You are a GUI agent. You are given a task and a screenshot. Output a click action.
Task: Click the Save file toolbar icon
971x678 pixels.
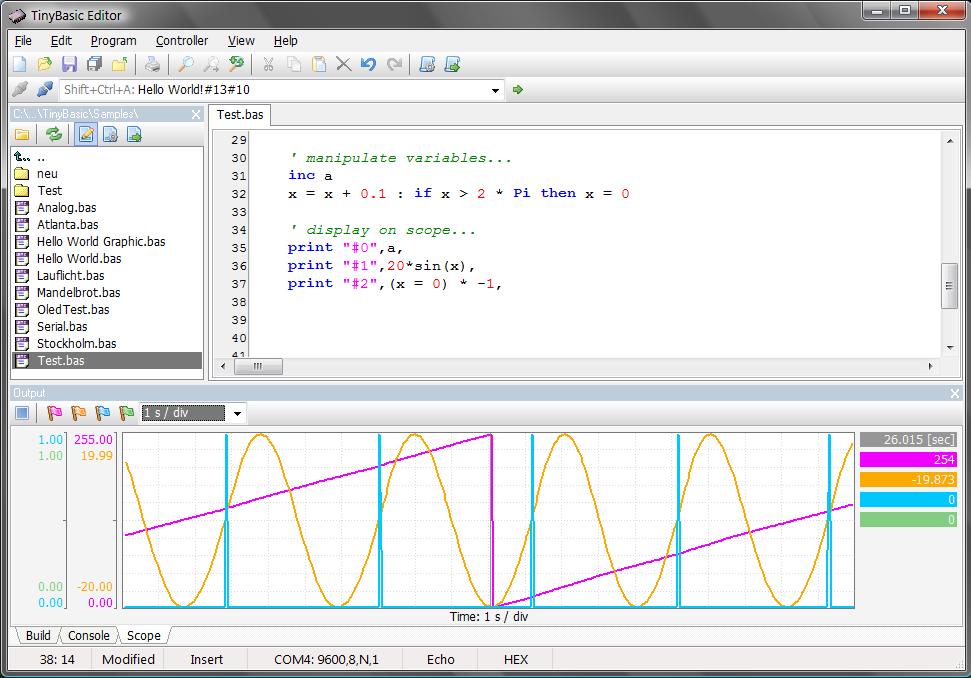click(70, 64)
